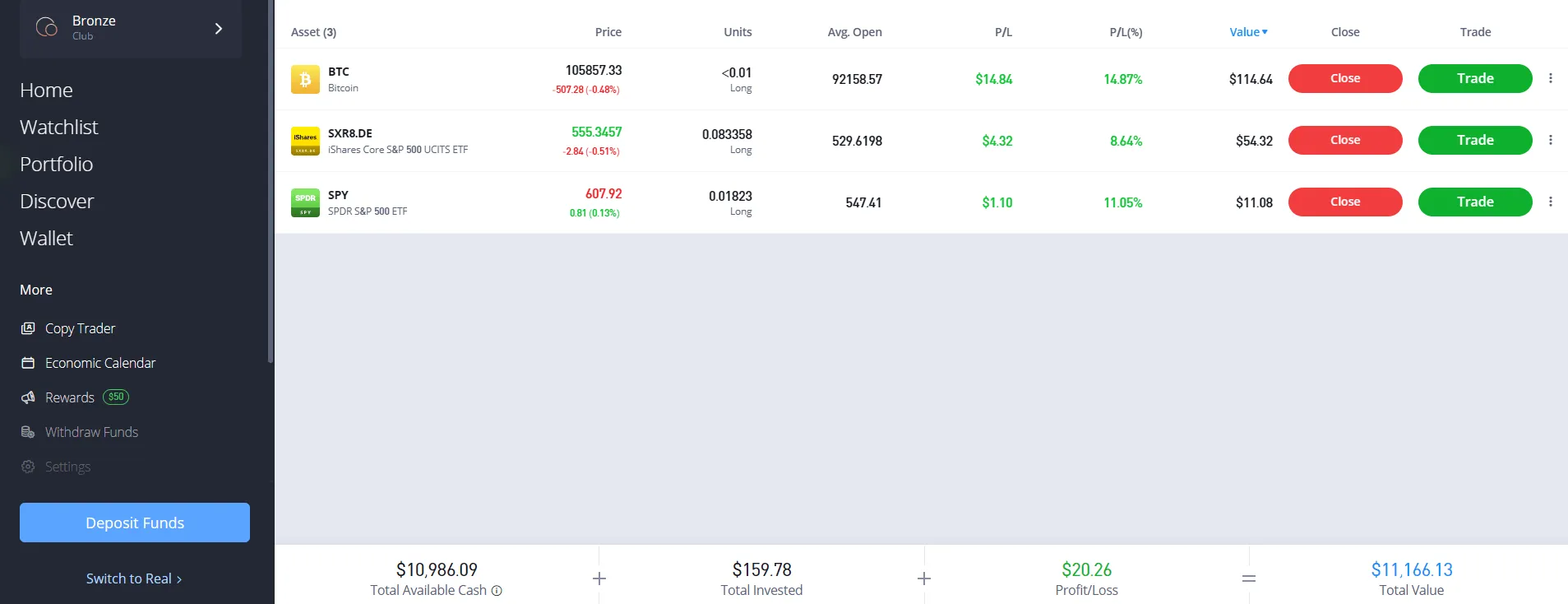Open more options for SXR8.DE row
The width and height of the screenshot is (1568, 604).
click(x=1551, y=140)
